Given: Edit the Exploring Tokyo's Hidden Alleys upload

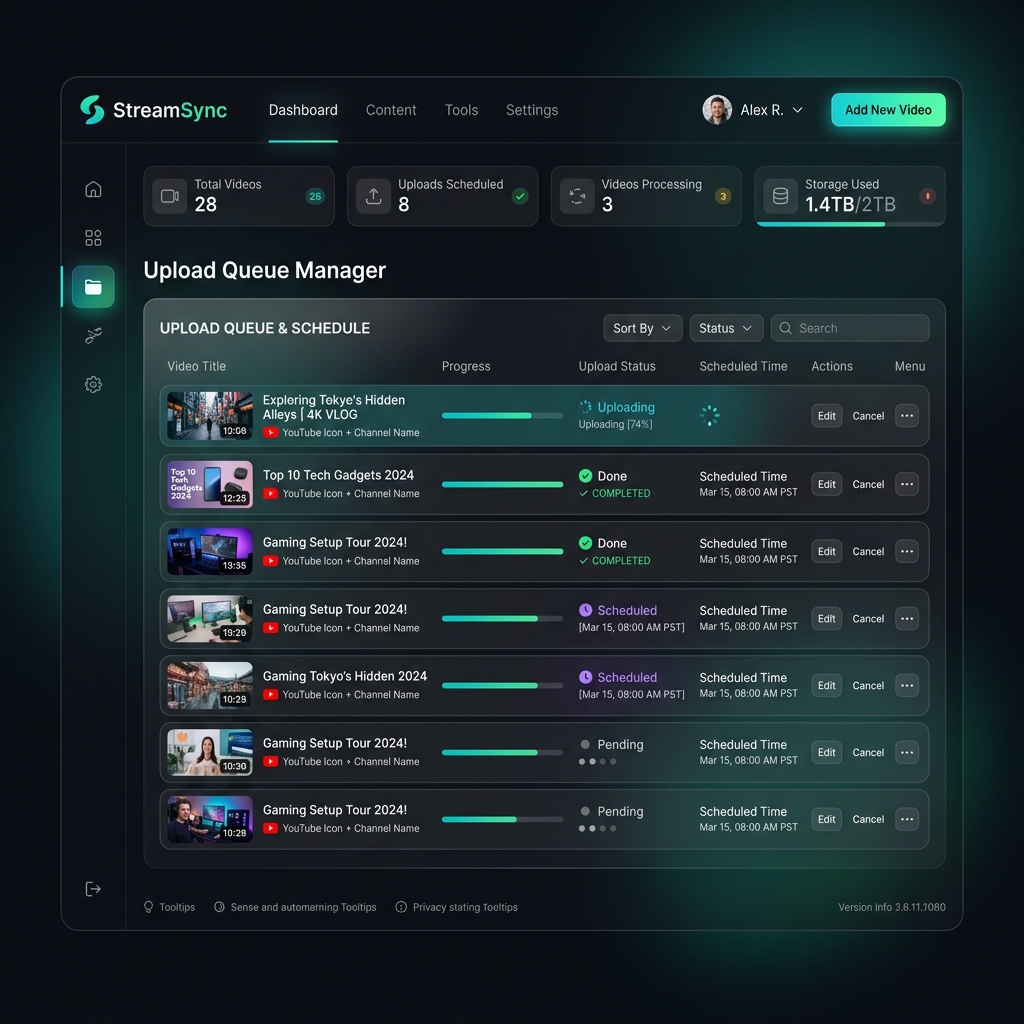Looking at the screenshot, I should (826, 415).
